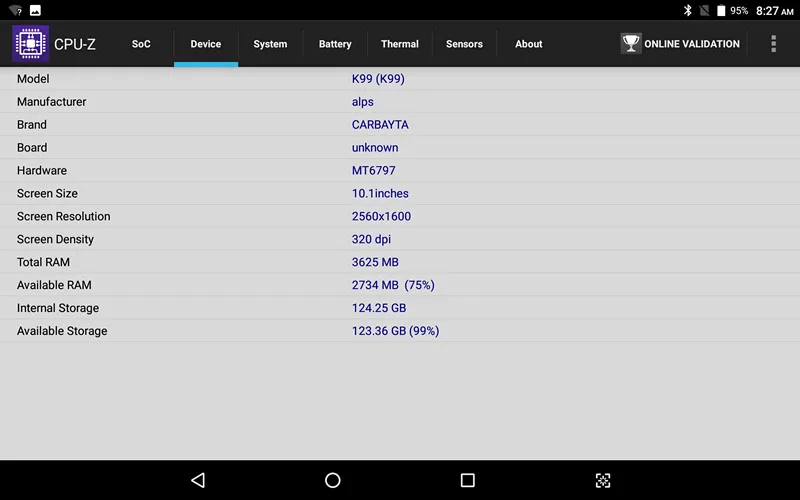Tap the image notification icon in status bar
This screenshot has width=800, height=500.
point(35,10)
